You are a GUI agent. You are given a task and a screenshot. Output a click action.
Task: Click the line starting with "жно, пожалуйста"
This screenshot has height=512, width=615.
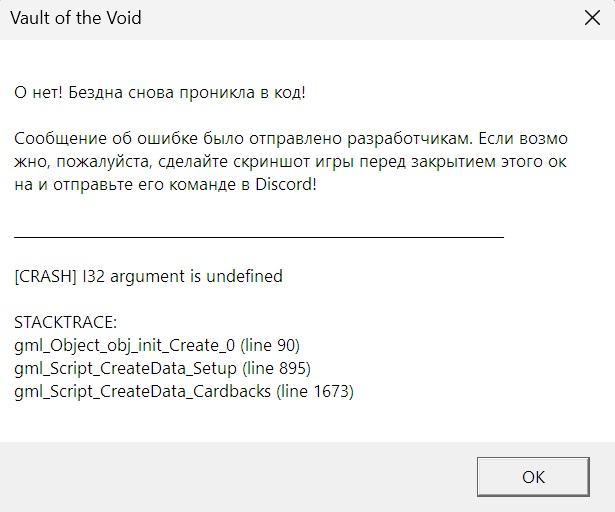pyautogui.click(x=292, y=161)
